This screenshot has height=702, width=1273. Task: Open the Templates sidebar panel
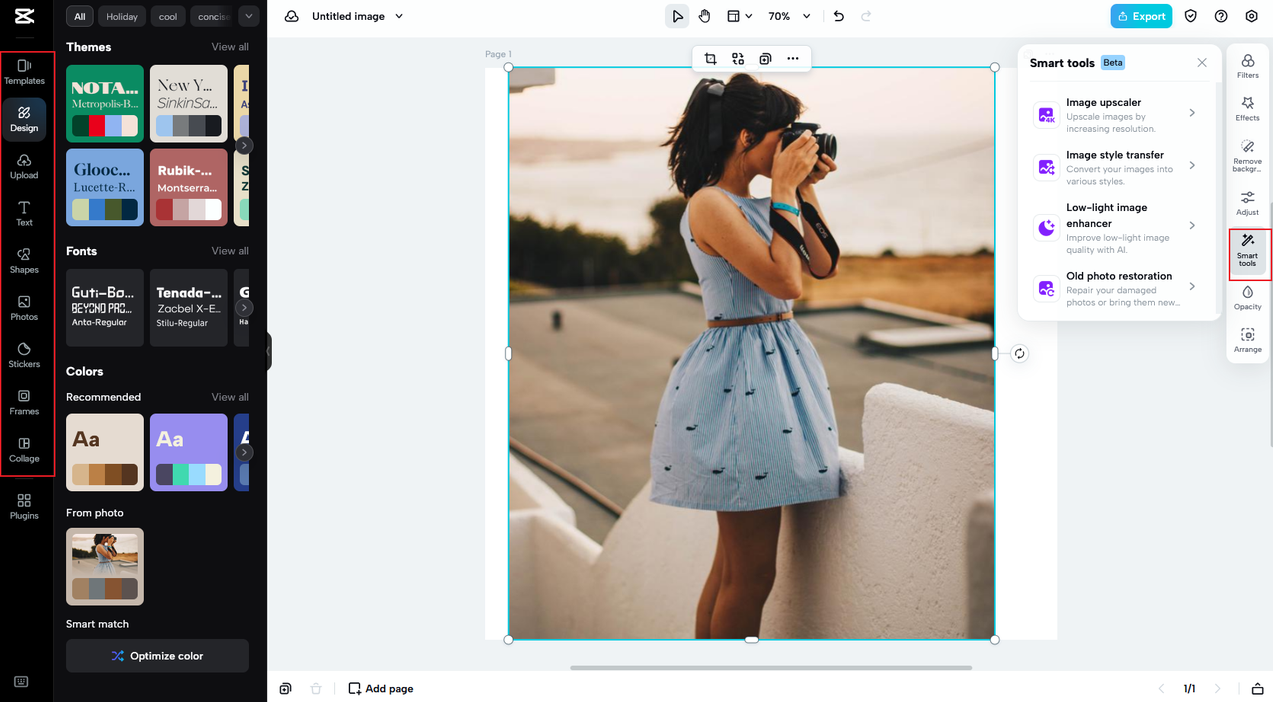(24, 72)
